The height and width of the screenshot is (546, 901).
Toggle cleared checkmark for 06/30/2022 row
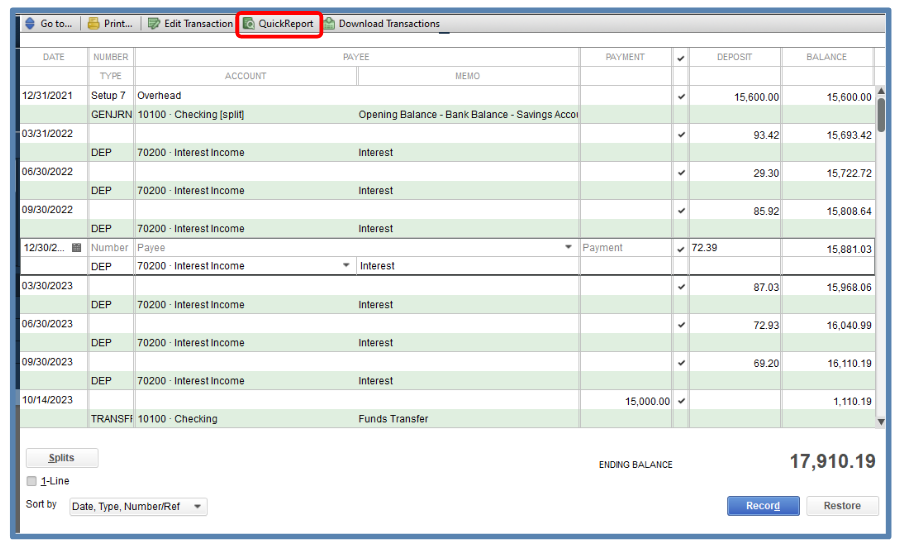pos(681,172)
